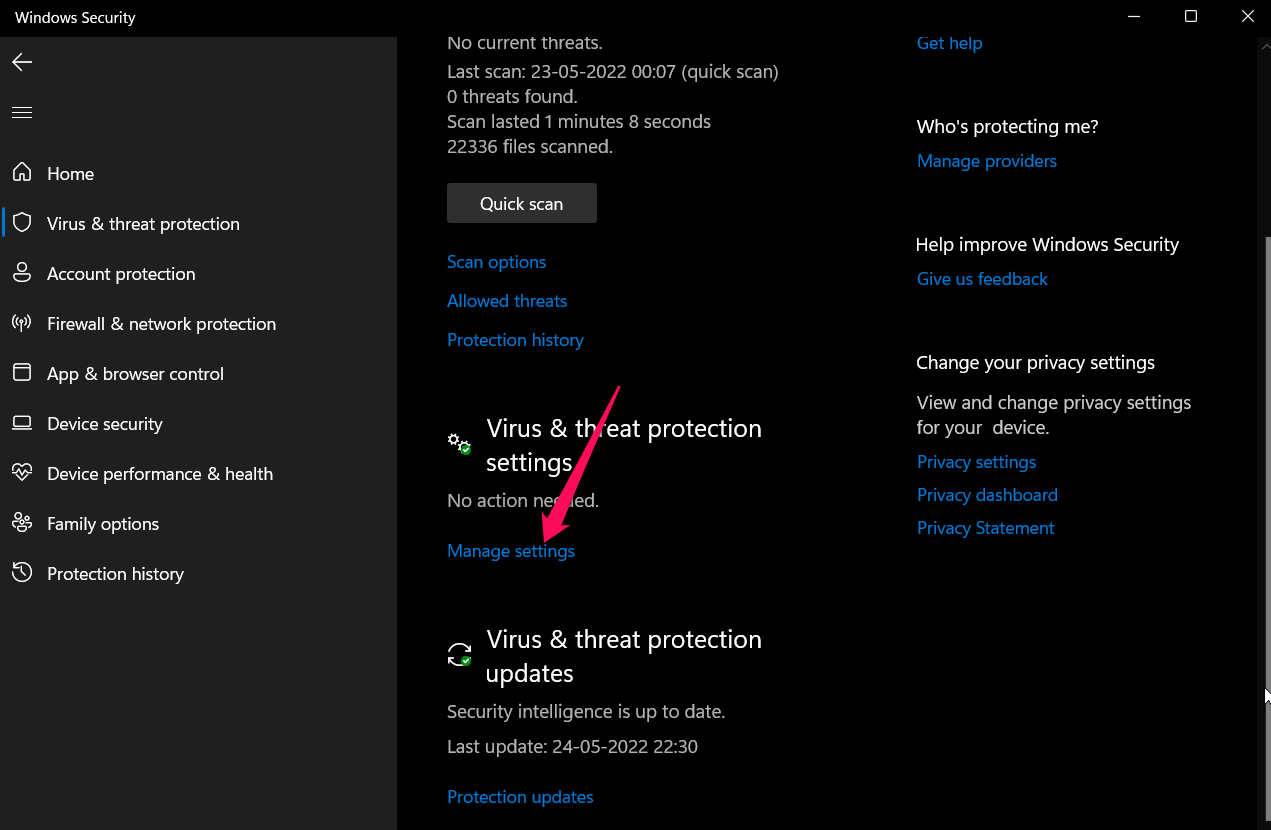Open Scan options link

[x=496, y=262]
